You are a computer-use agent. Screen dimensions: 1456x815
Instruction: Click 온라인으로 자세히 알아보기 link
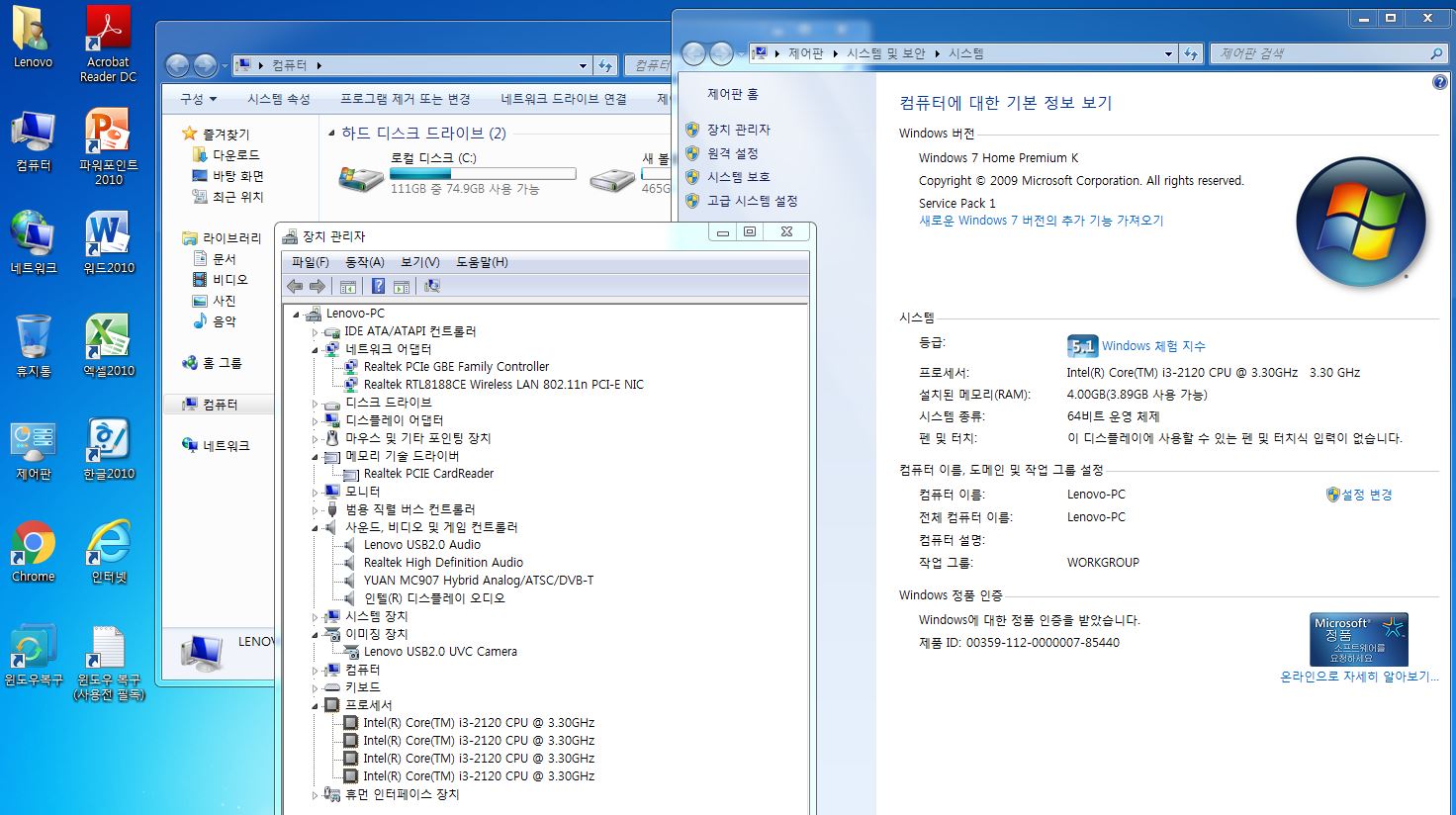point(1359,677)
